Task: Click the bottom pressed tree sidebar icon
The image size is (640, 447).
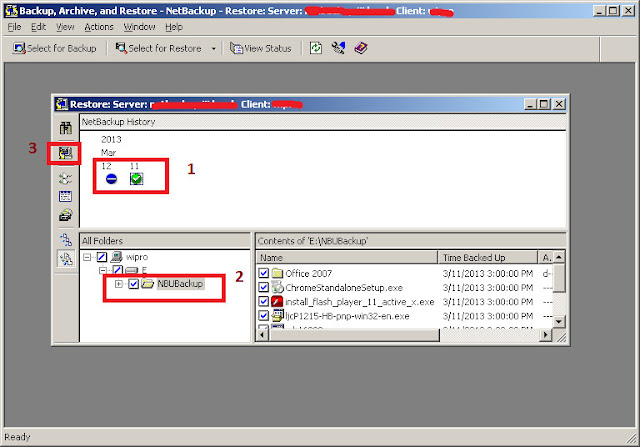Action: [x=65, y=258]
